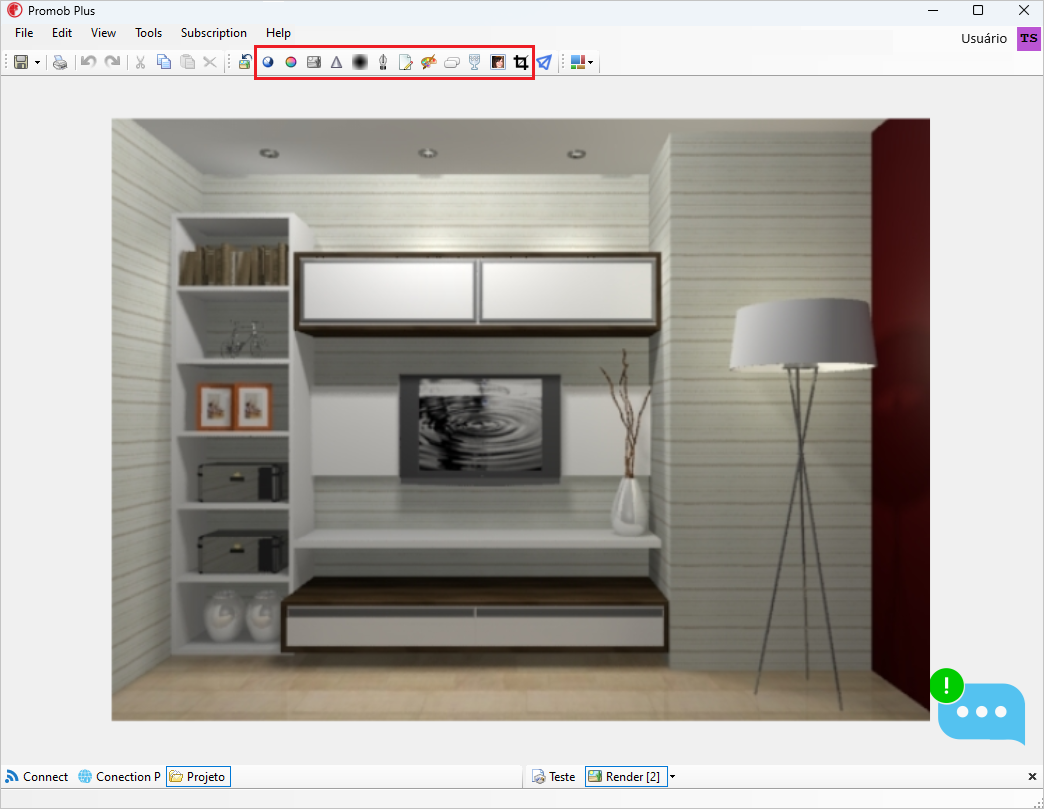
Task: Click the glass goblet effect icon
Action: [475, 62]
